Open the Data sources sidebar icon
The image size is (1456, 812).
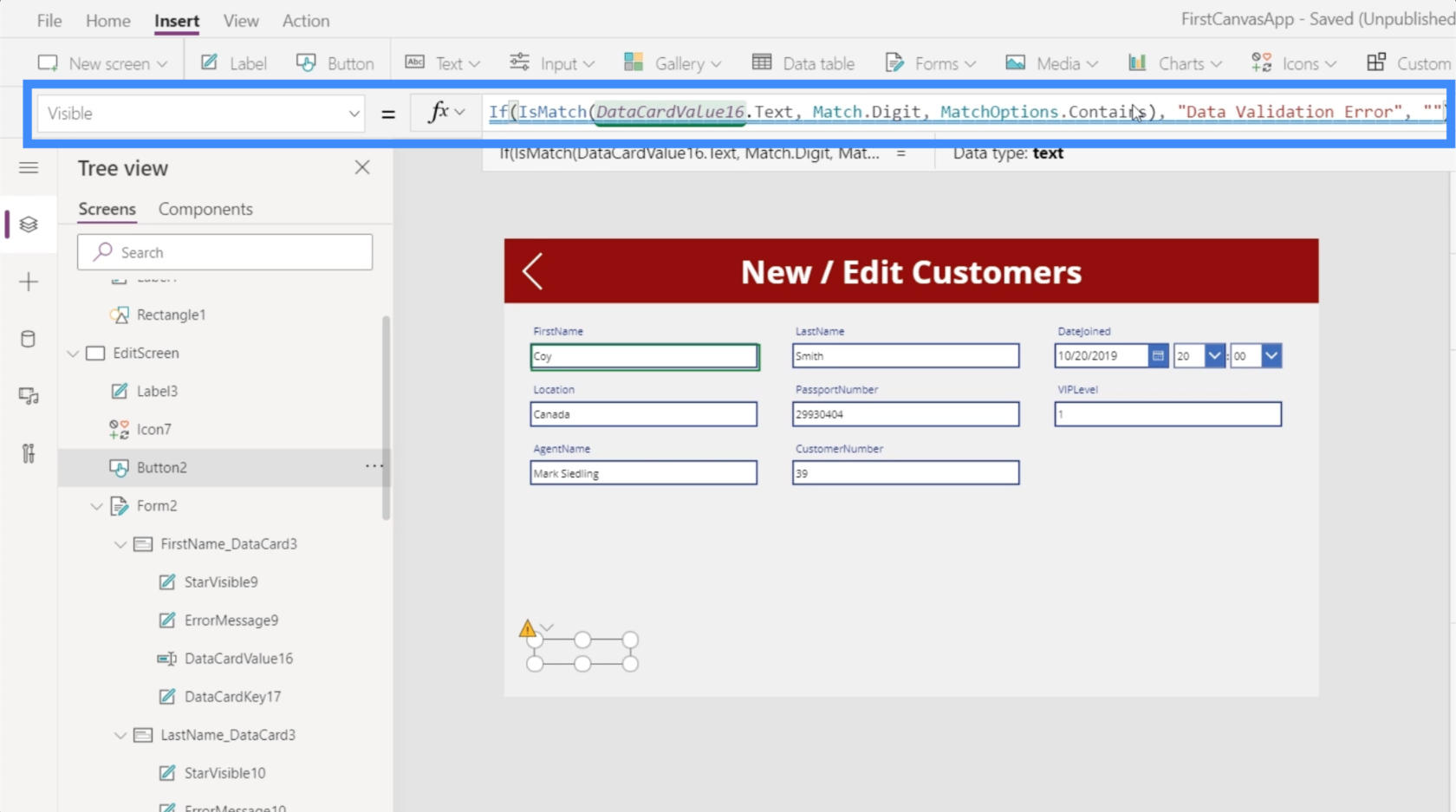[29, 339]
